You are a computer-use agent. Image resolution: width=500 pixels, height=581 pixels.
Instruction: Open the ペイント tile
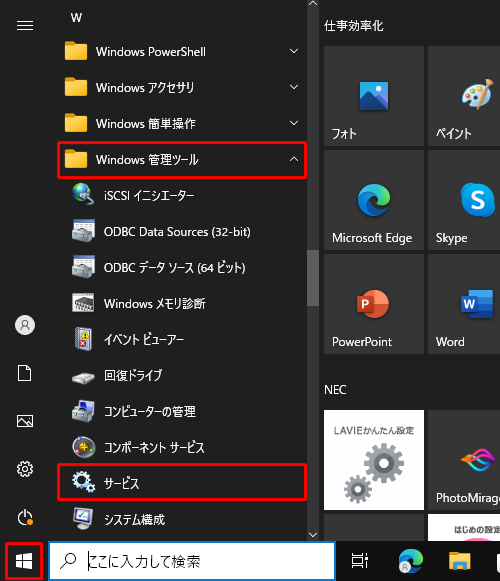point(464,96)
